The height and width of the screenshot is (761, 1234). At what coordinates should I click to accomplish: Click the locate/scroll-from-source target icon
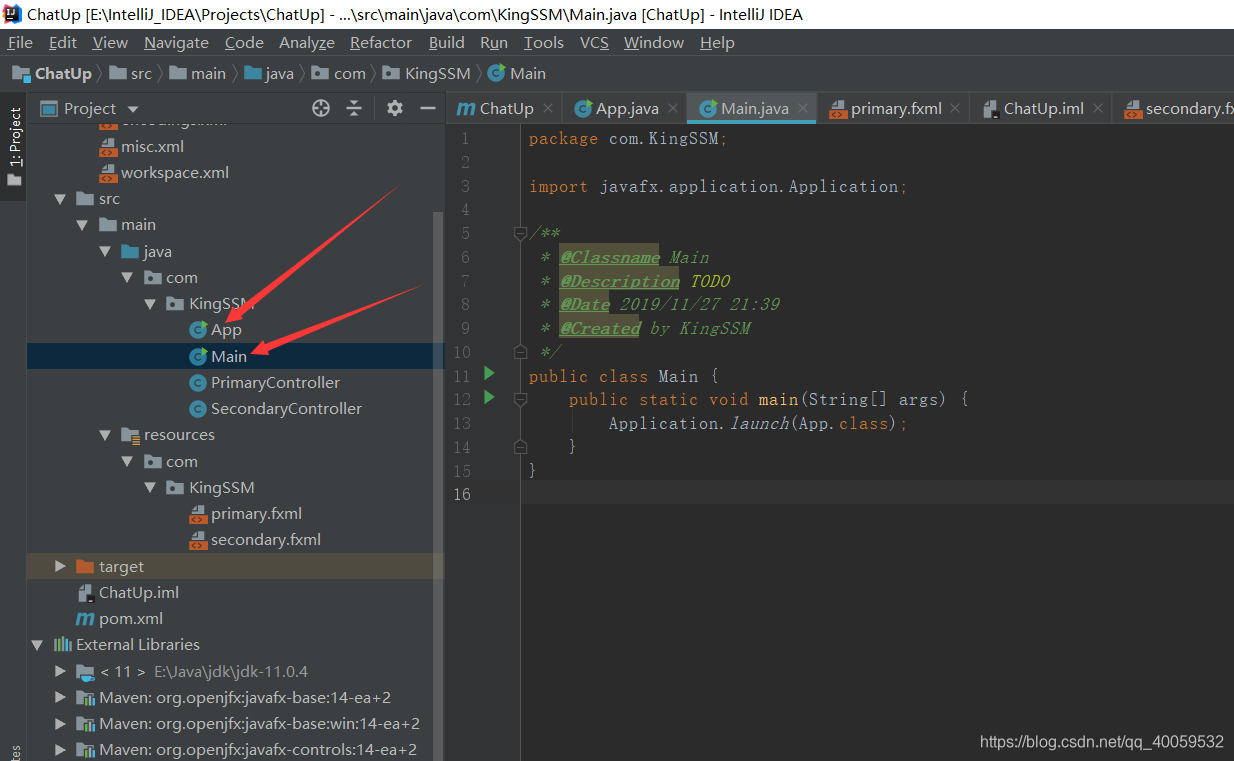[321, 108]
